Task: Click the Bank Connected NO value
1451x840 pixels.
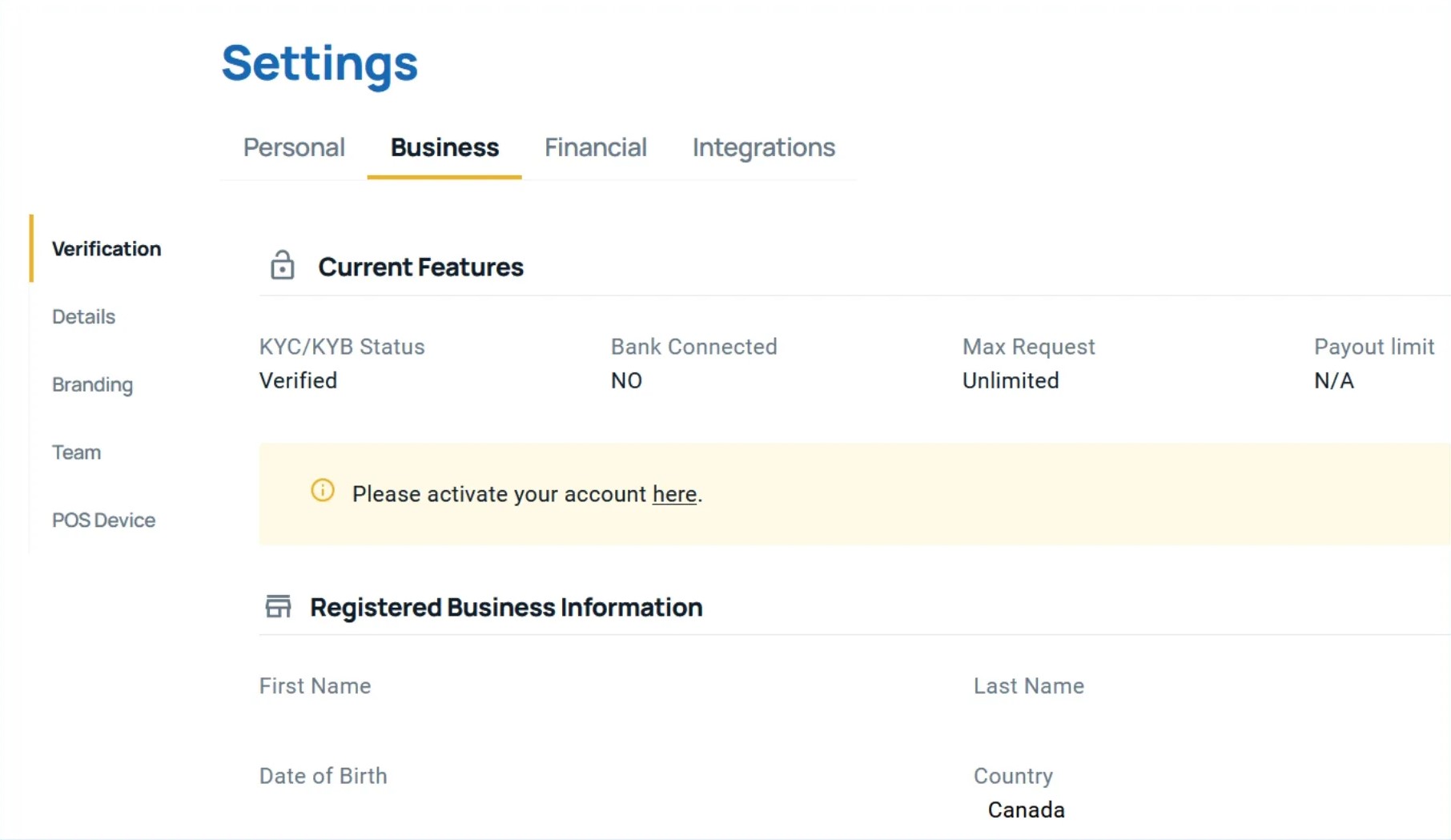Action: (627, 380)
